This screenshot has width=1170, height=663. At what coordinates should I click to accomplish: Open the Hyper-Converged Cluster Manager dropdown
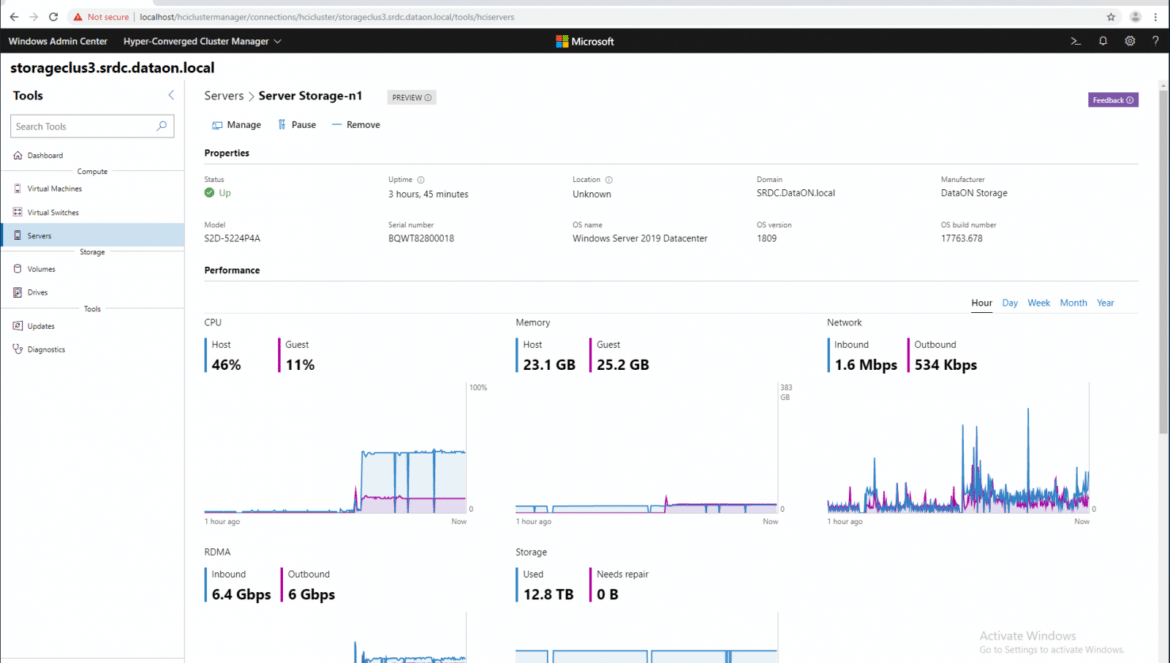tap(202, 41)
